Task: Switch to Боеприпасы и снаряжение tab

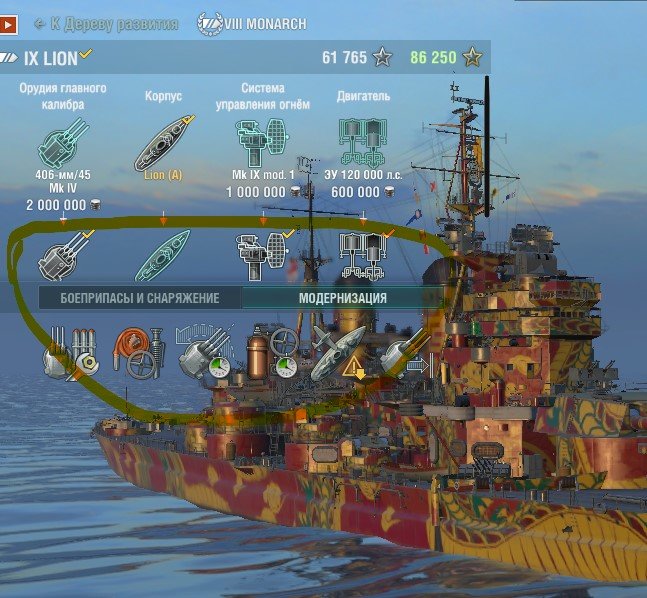Action: click(140, 298)
